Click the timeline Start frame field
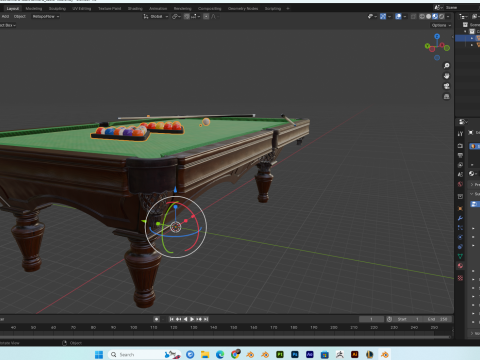The image size is (480, 360). click(x=409, y=319)
